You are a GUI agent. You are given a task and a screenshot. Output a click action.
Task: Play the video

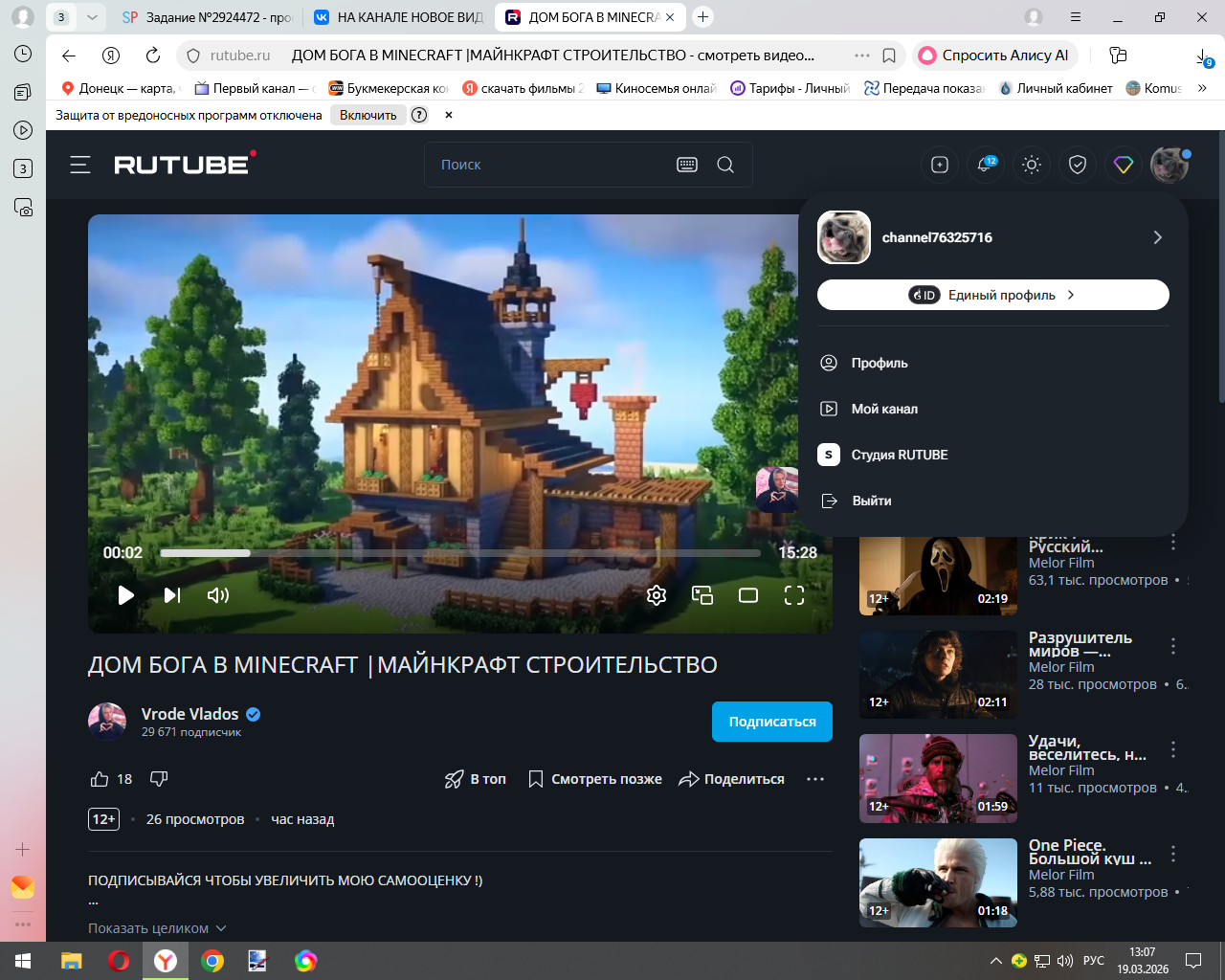[125, 595]
